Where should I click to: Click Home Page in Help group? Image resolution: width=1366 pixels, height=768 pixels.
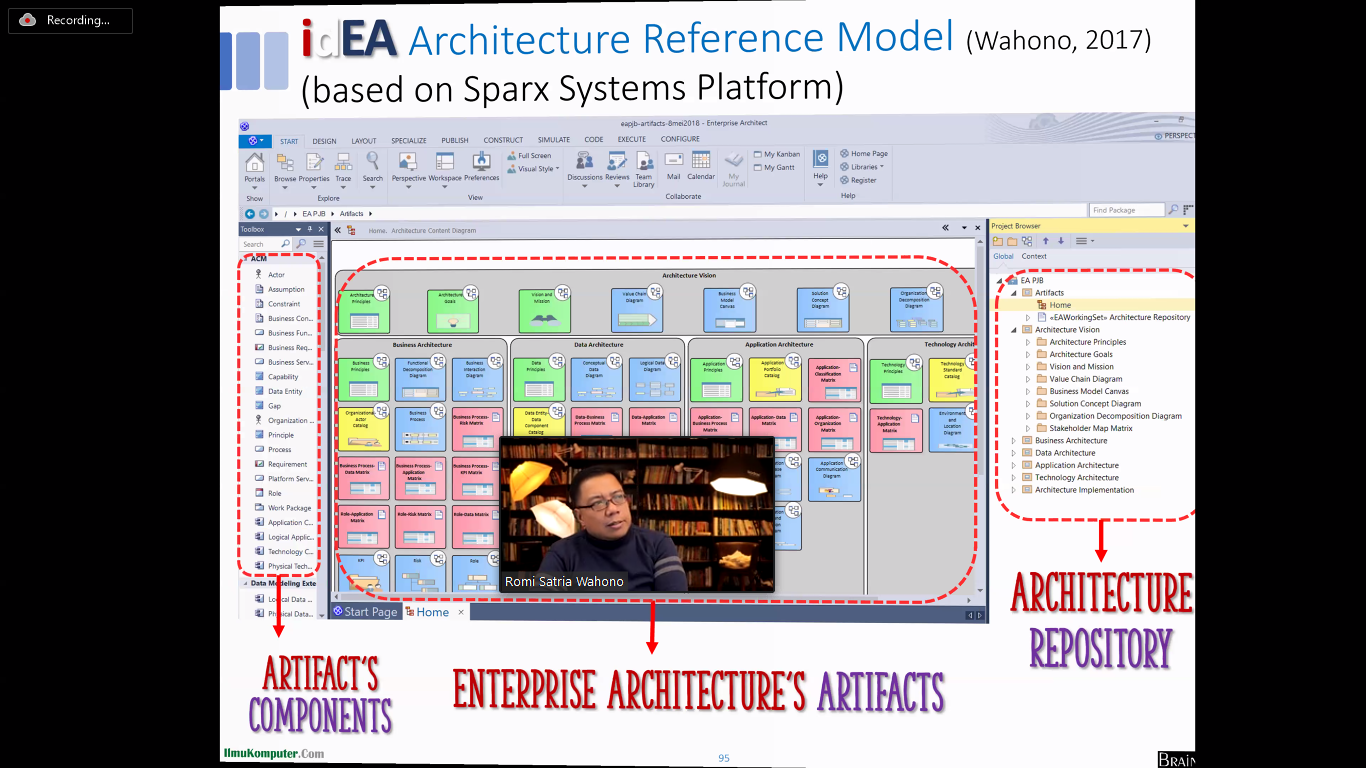point(868,154)
